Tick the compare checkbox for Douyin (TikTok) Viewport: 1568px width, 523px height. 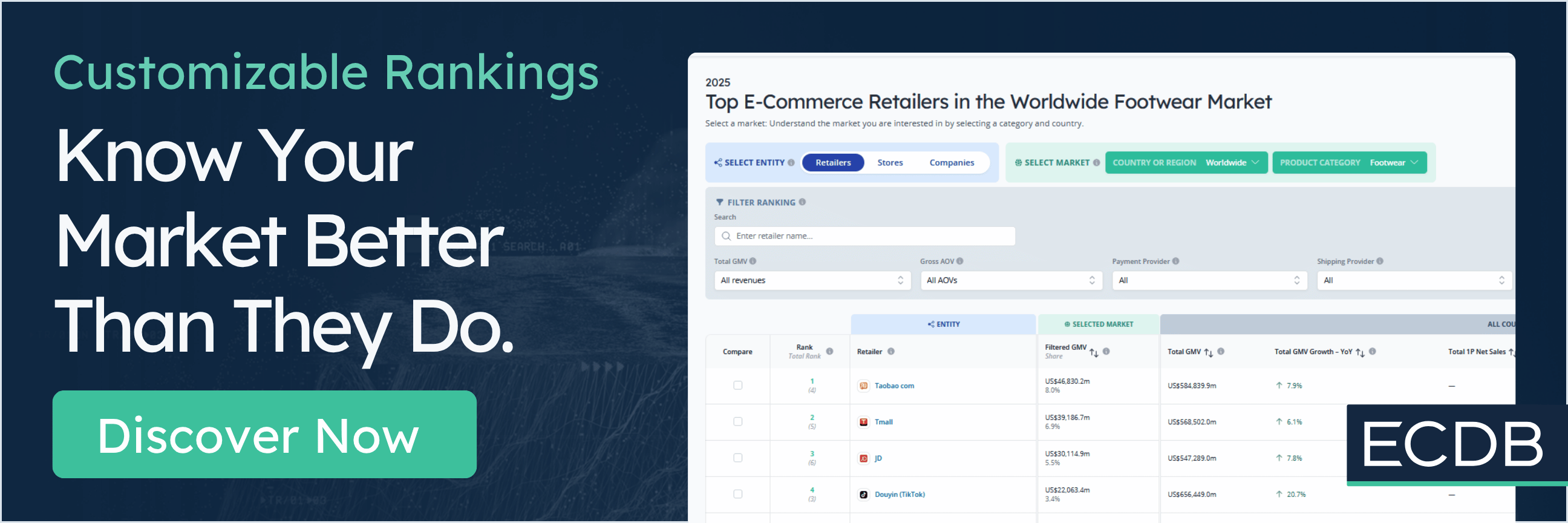click(738, 495)
